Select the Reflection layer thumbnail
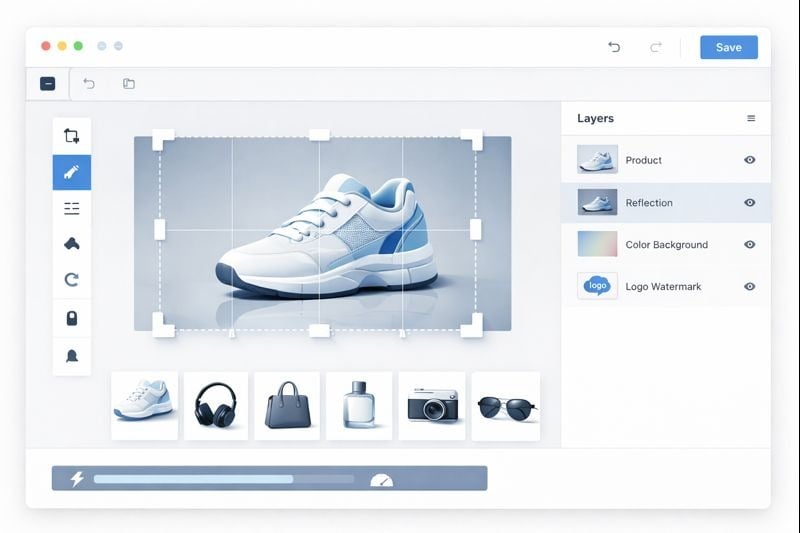This screenshot has height=533, width=800. [x=597, y=202]
